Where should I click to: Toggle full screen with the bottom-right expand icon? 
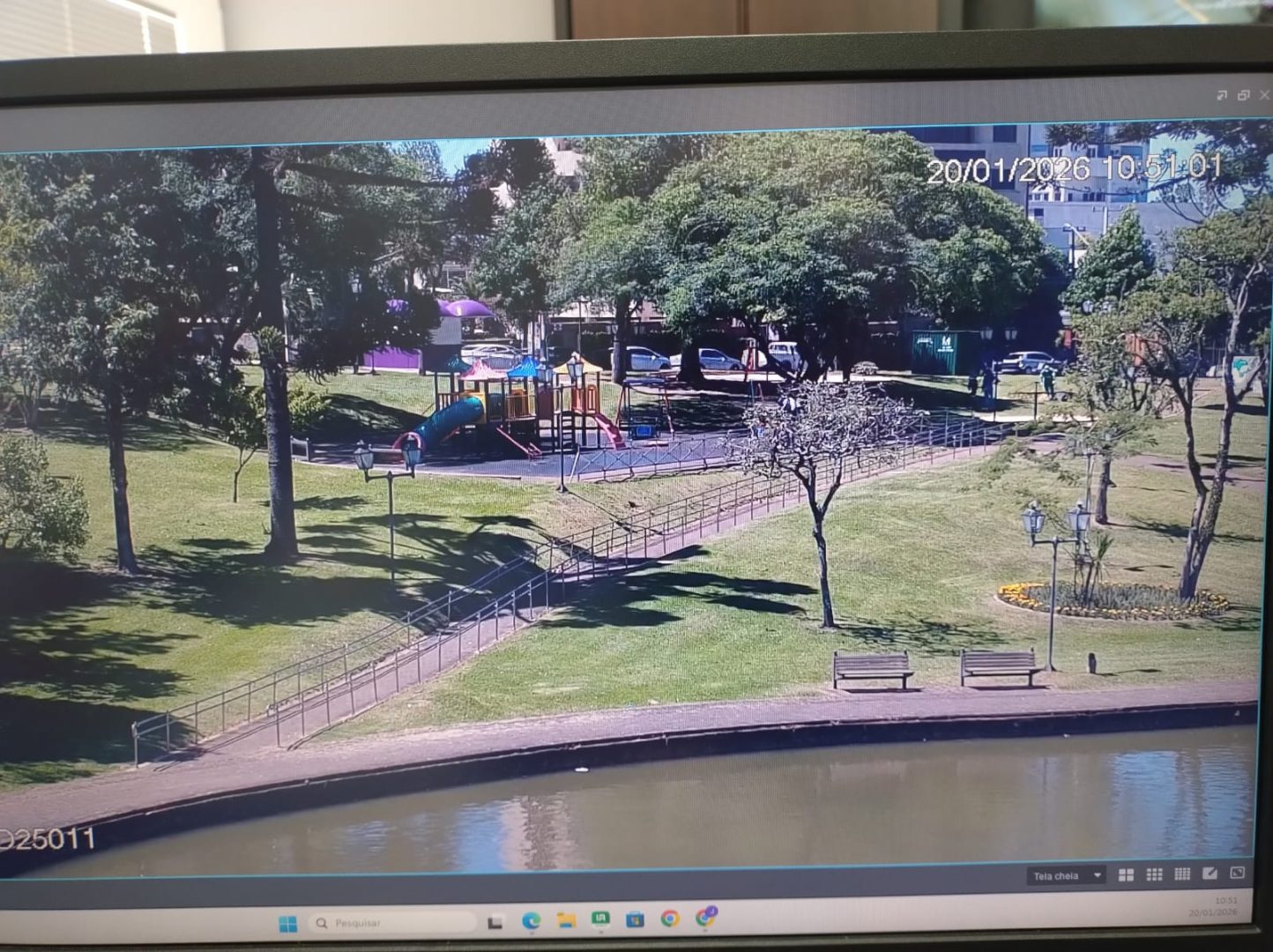click(x=1238, y=873)
